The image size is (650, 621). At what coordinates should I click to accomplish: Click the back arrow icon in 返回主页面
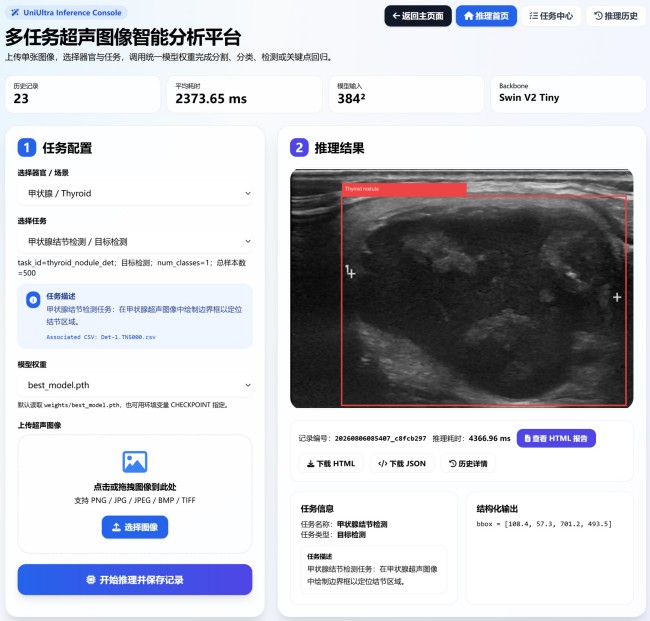pyautogui.click(x=396, y=16)
